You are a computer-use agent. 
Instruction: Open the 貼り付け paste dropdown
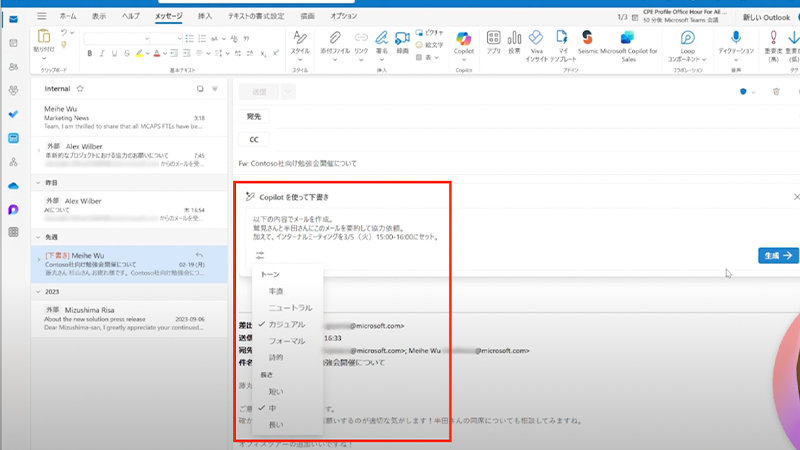pos(44,48)
